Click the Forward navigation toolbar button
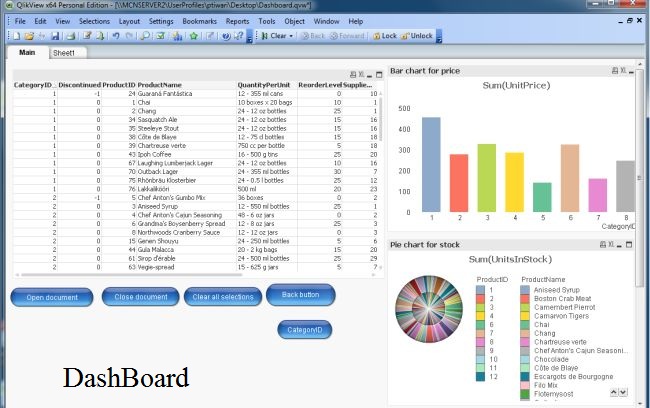 point(347,36)
